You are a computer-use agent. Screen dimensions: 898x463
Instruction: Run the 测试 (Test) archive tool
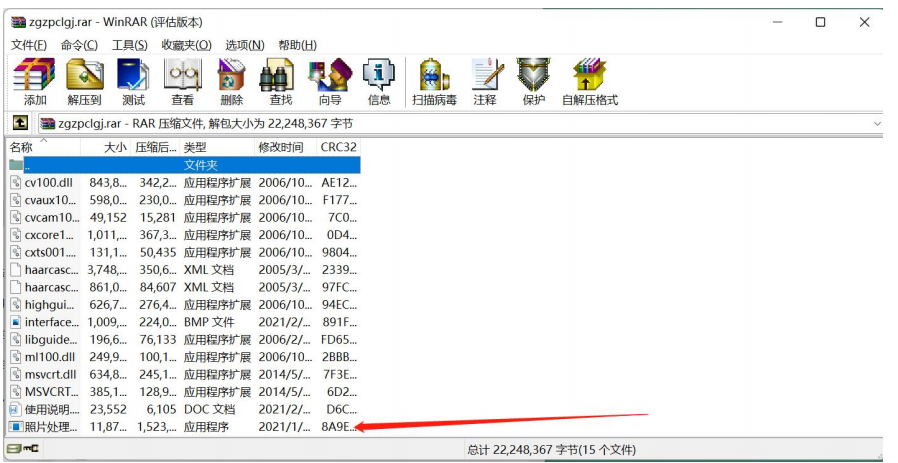pos(133,81)
